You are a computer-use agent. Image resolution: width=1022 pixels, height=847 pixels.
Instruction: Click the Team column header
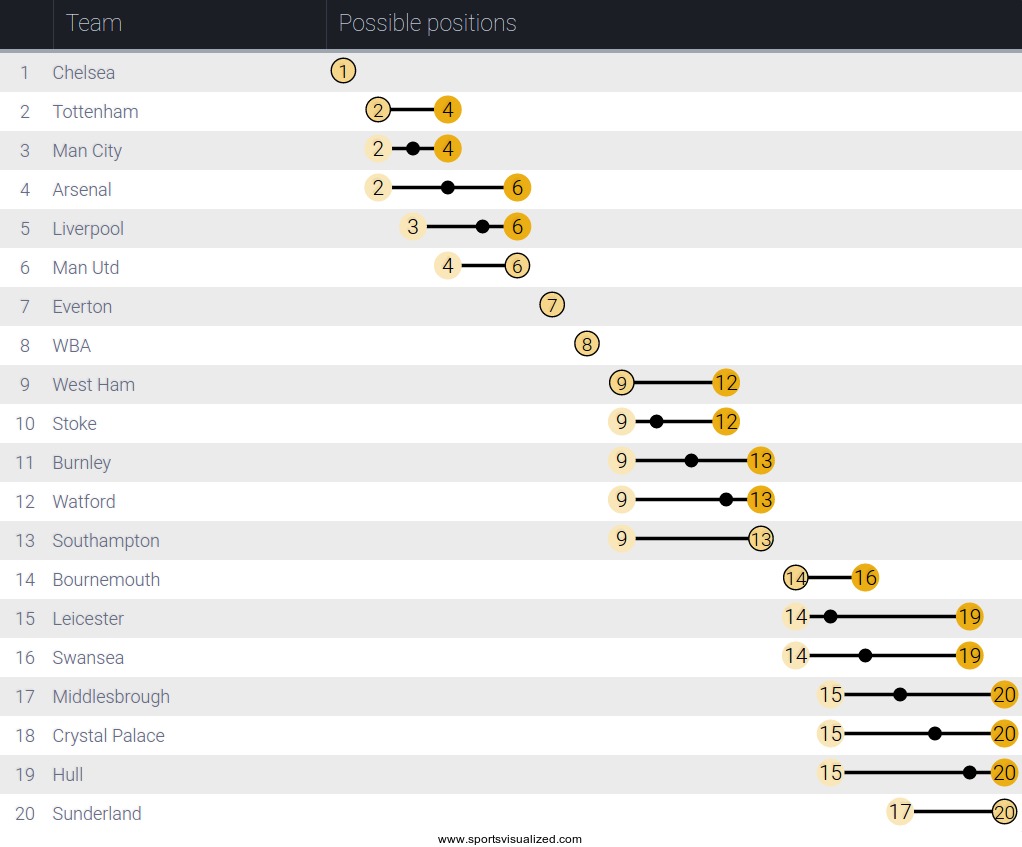pos(94,23)
